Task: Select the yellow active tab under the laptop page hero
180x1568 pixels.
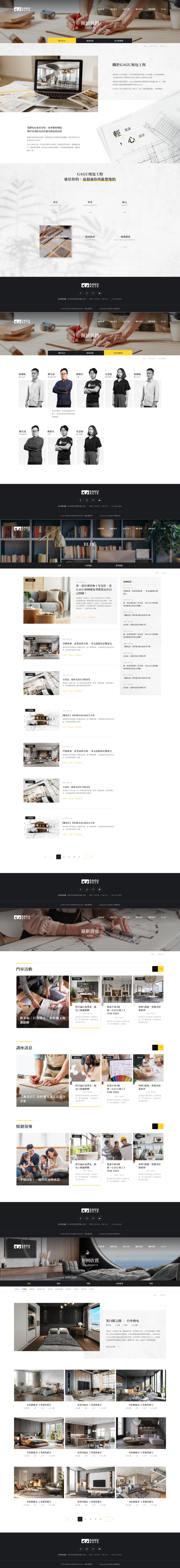Action: 62,41
